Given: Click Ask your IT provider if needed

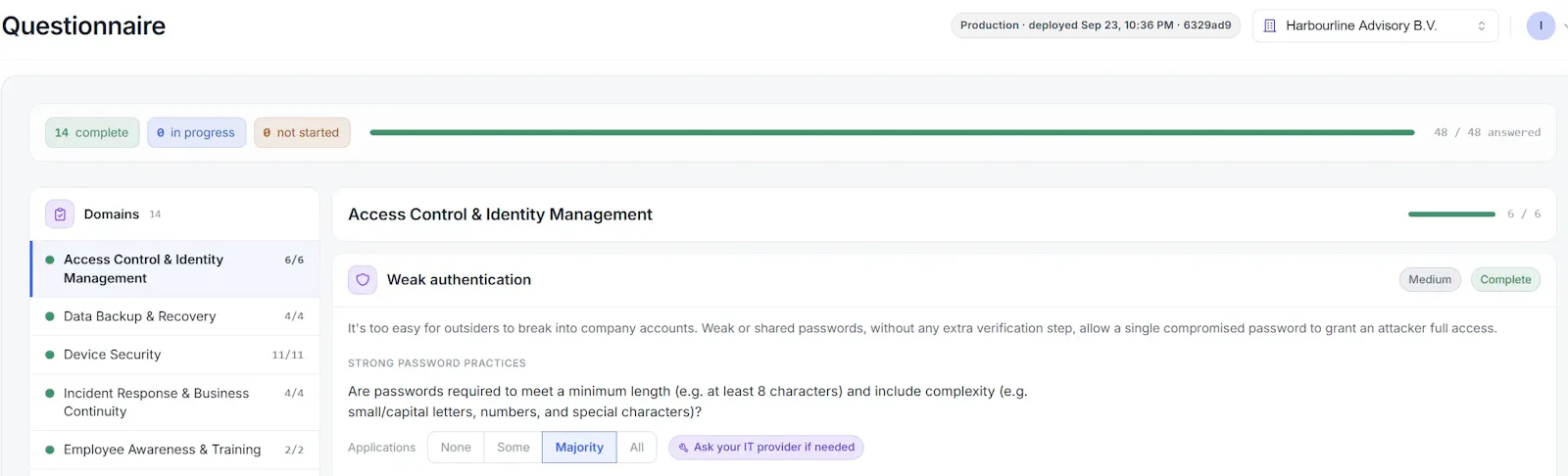Looking at the screenshot, I should coord(765,448).
